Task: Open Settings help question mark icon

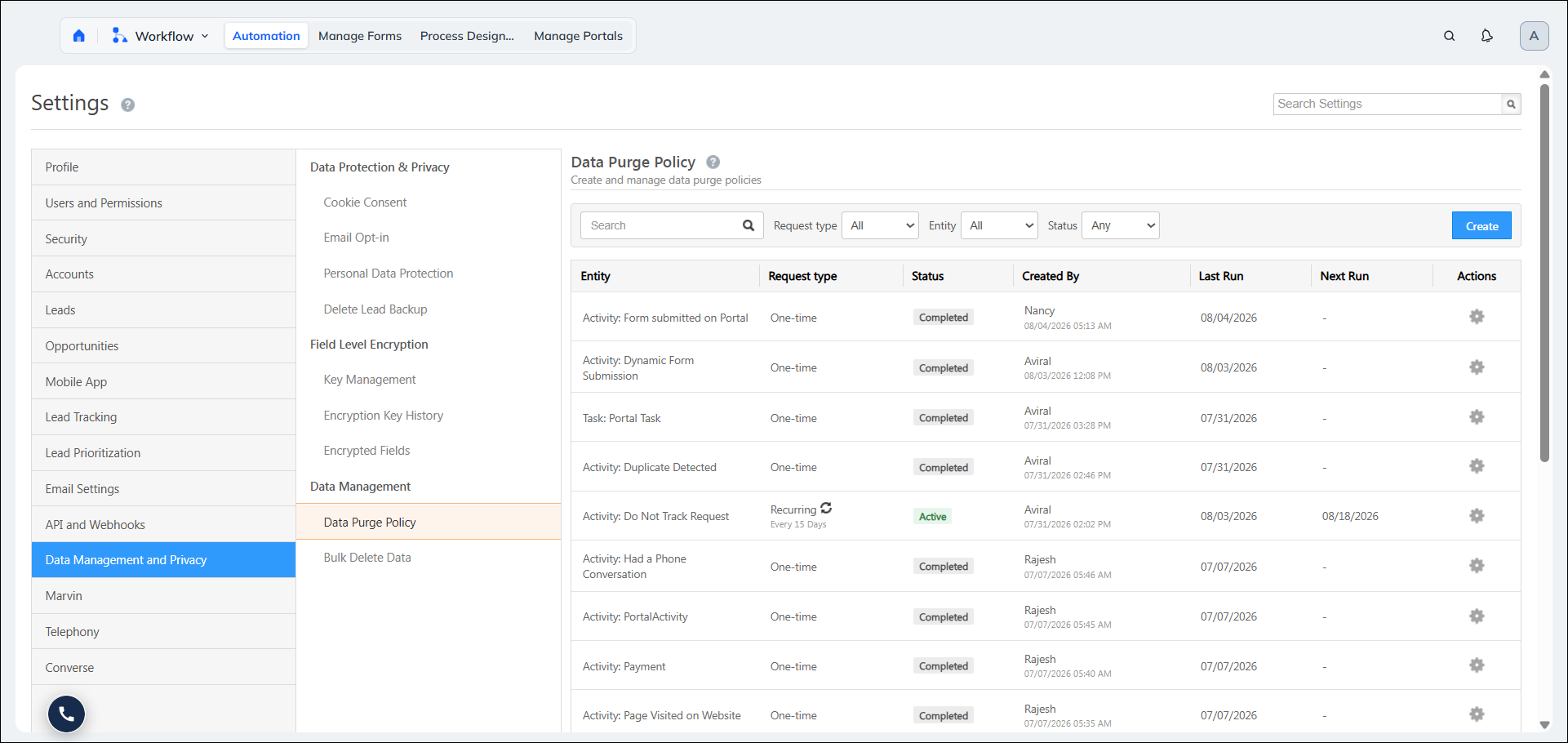Action: (x=127, y=105)
